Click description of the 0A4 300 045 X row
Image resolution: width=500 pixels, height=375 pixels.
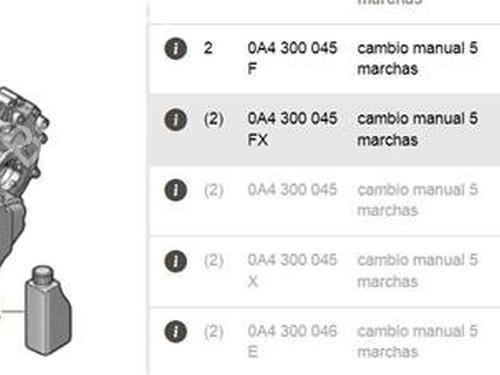(417, 270)
